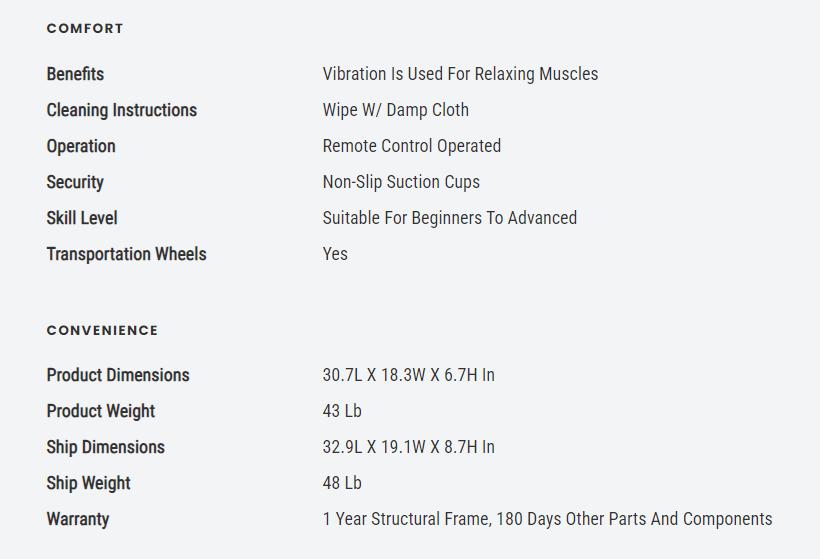
Task: Click the 'Yes' value for Transportation Wheels
Action: (x=335, y=254)
